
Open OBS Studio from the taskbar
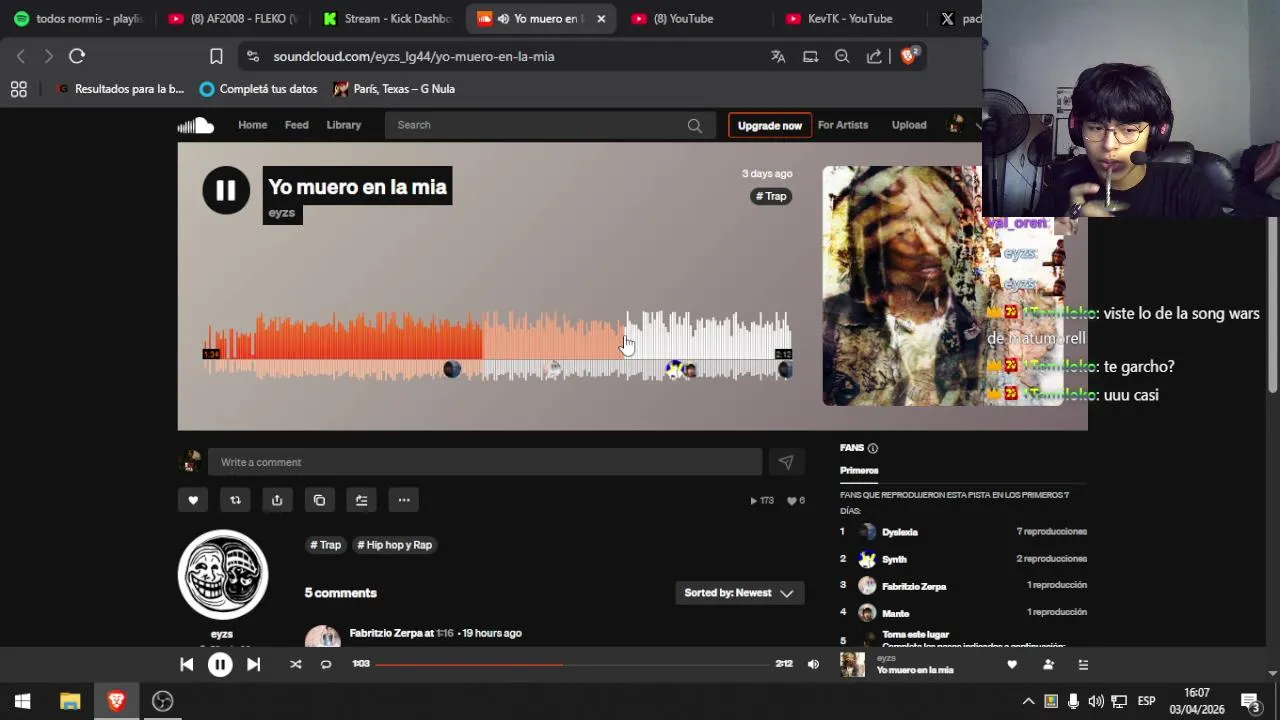[162, 701]
